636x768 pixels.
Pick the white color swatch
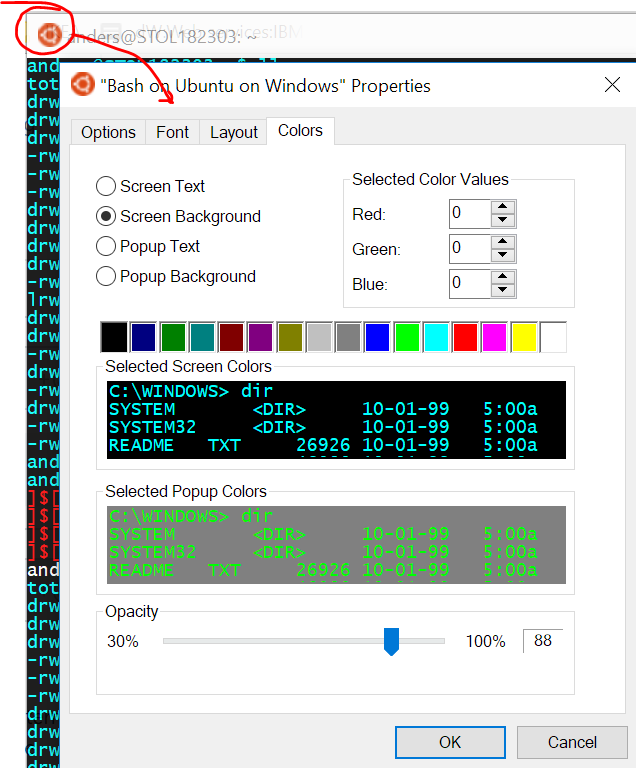click(x=553, y=337)
